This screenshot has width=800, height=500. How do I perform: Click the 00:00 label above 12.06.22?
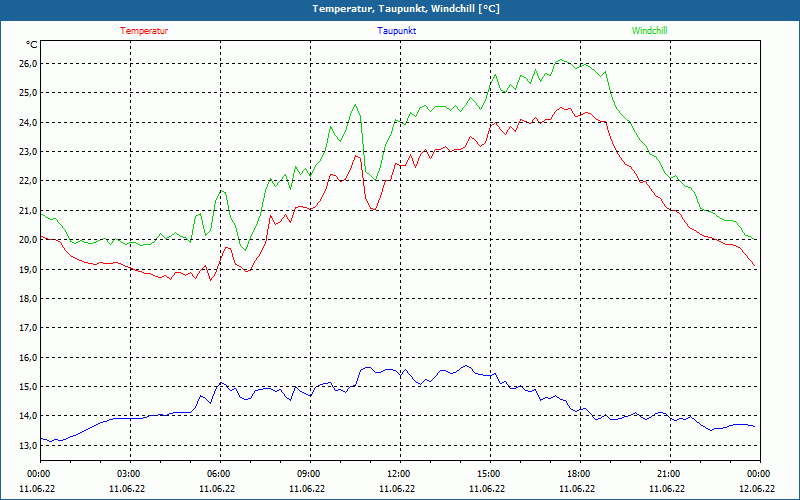[x=759, y=474]
